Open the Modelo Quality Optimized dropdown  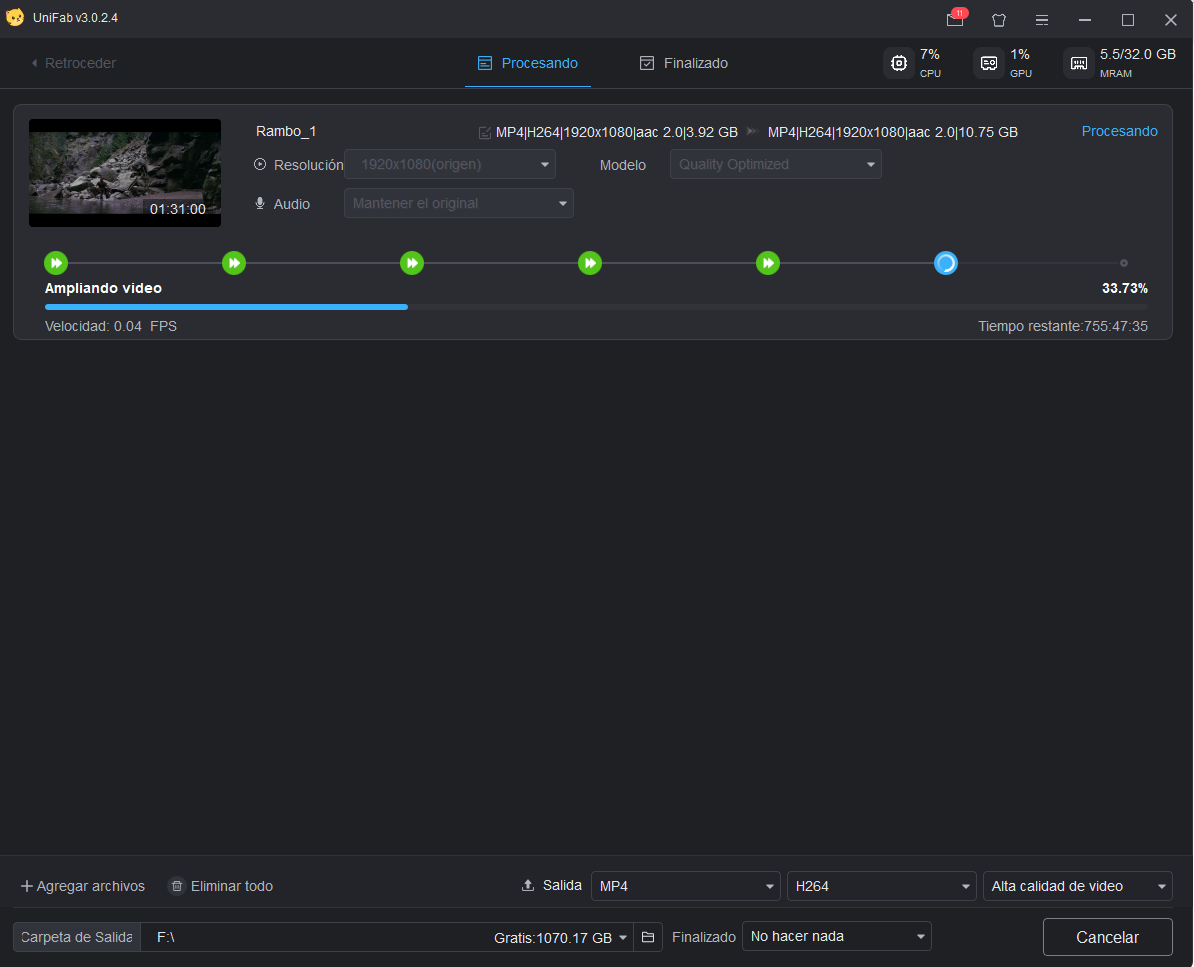pyautogui.click(x=776, y=164)
